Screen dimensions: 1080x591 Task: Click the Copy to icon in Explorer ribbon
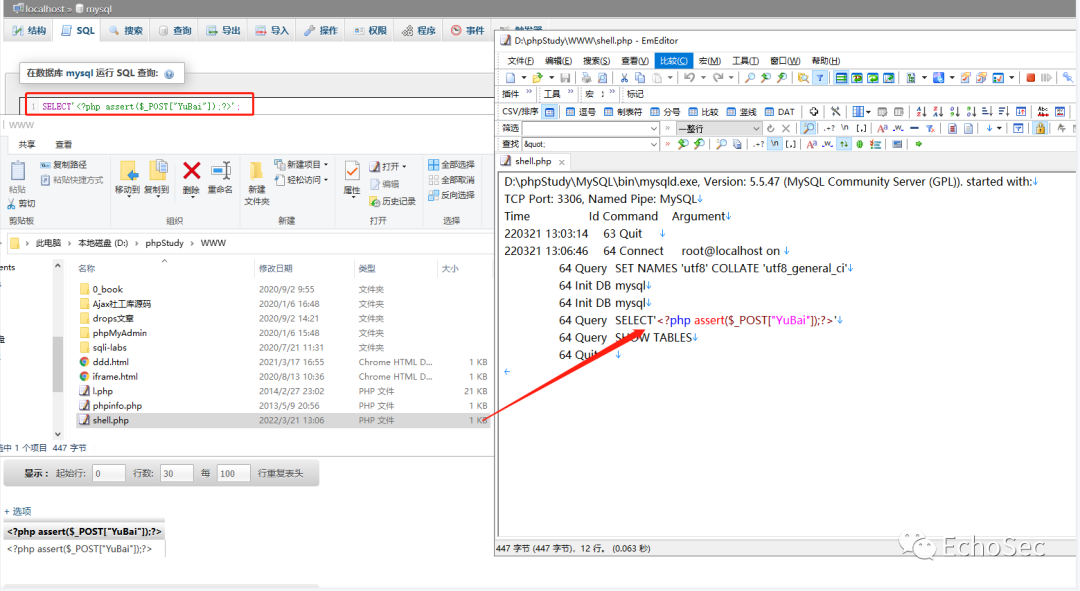tap(158, 170)
